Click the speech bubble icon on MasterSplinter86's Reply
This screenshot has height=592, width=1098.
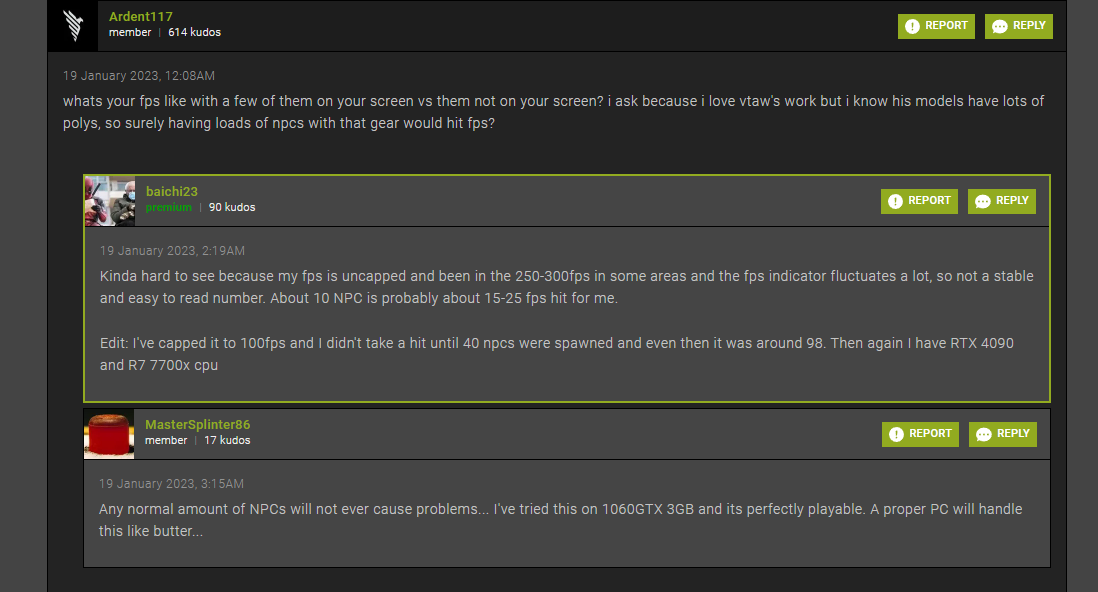[x=984, y=435]
